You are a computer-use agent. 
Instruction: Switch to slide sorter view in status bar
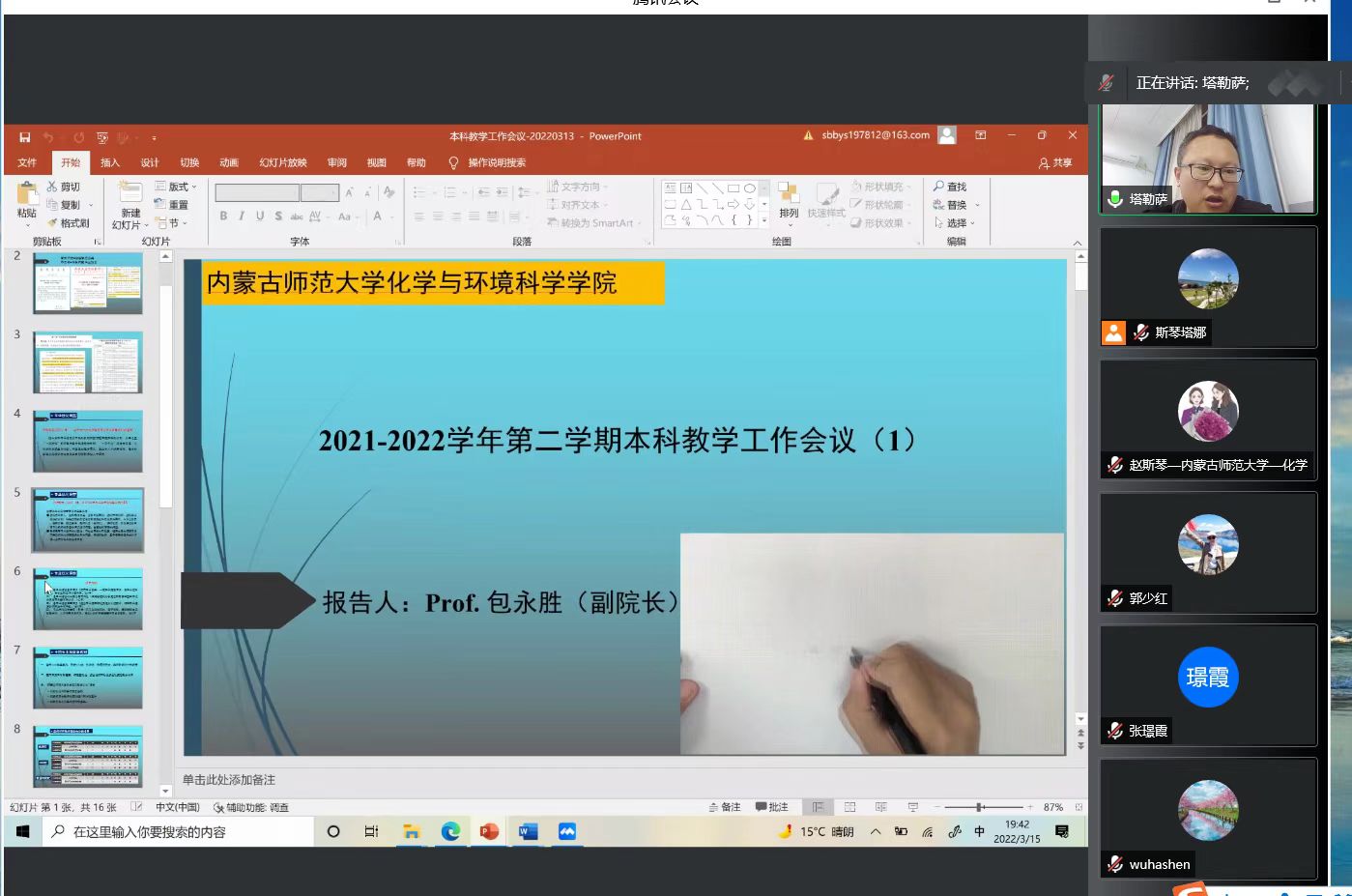(x=849, y=807)
